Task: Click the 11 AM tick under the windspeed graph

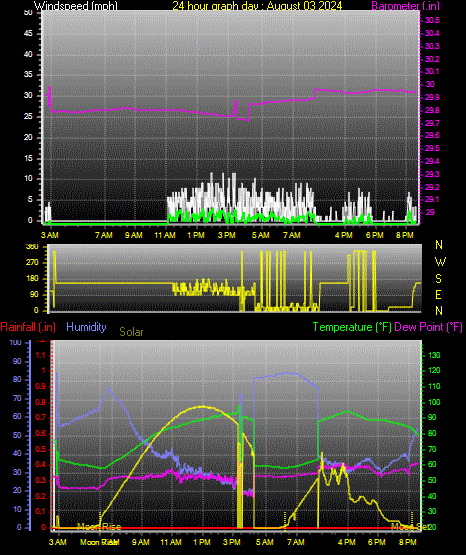Action: pos(165,235)
